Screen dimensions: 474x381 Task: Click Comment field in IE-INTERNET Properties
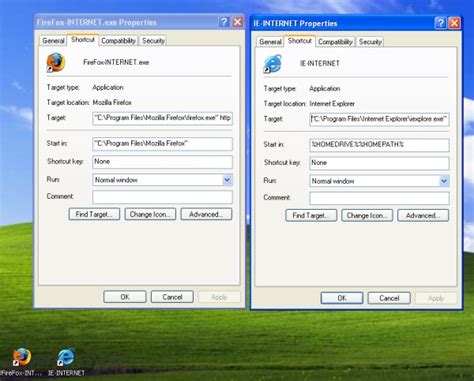tap(379, 198)
